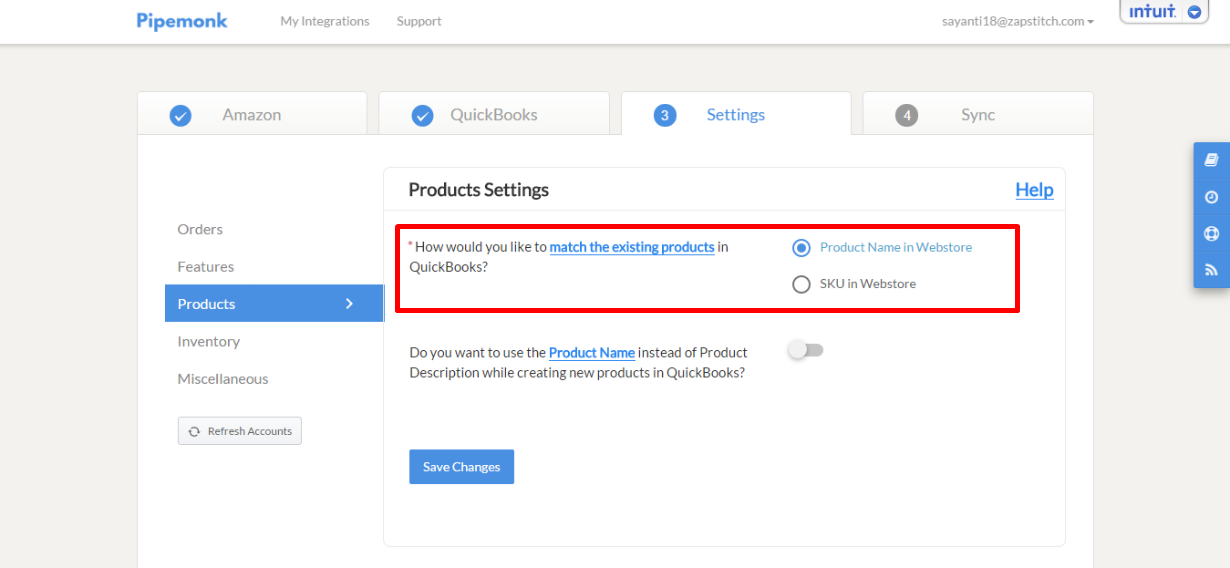
Task: Follow the Product Name link in question
Action: (592, 352)
